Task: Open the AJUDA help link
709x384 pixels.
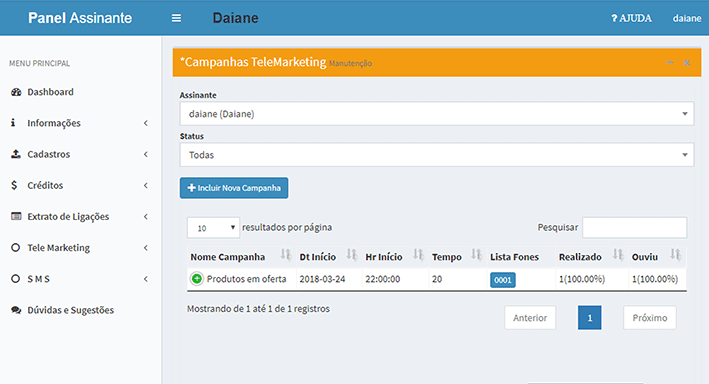Action: 631,18
